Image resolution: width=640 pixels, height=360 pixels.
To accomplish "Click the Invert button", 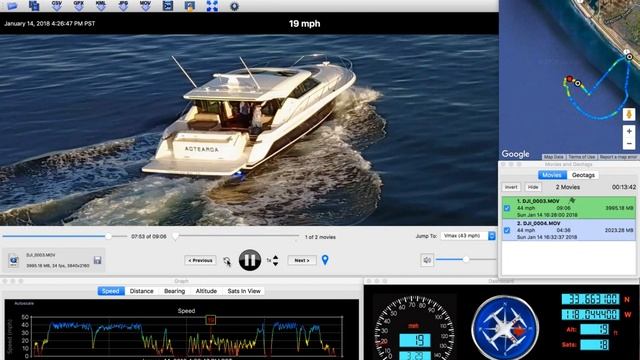I will coord(511,187).
